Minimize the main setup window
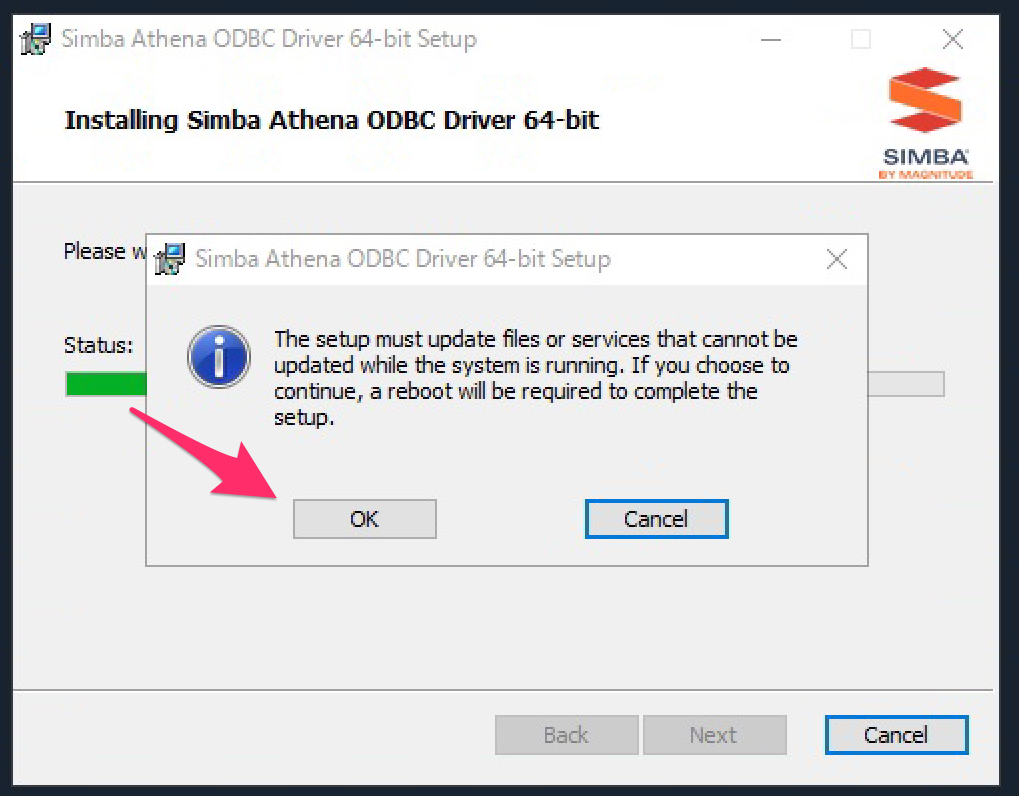 (x=770, y=40)
